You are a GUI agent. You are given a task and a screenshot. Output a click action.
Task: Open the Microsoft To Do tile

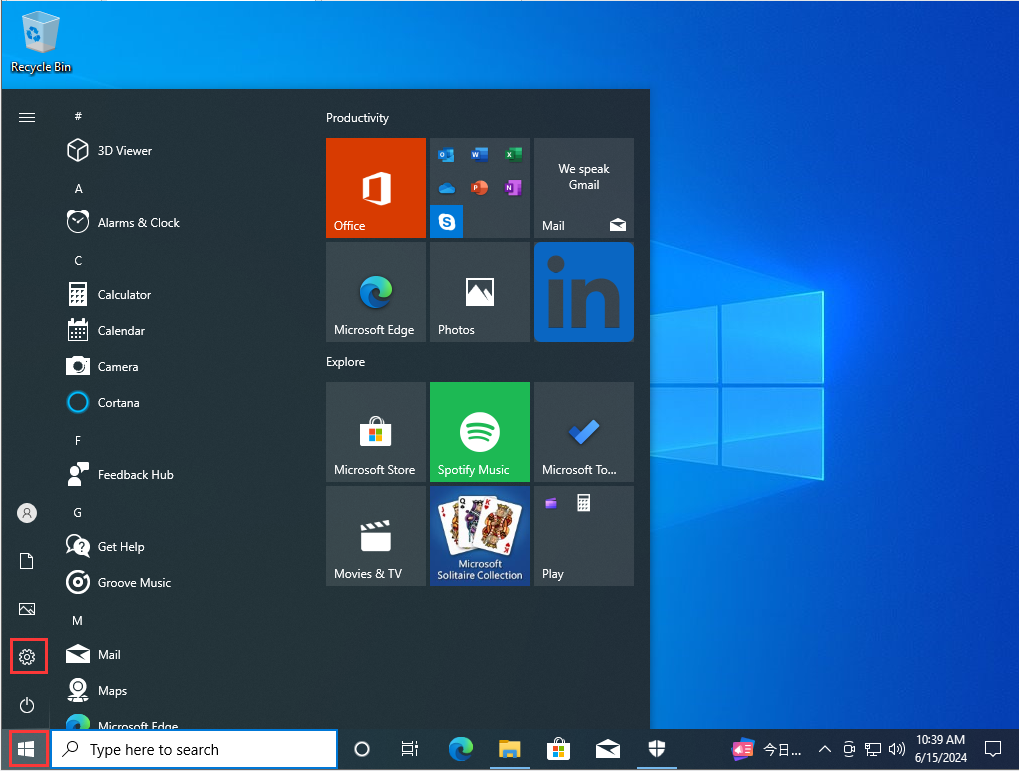584,432
